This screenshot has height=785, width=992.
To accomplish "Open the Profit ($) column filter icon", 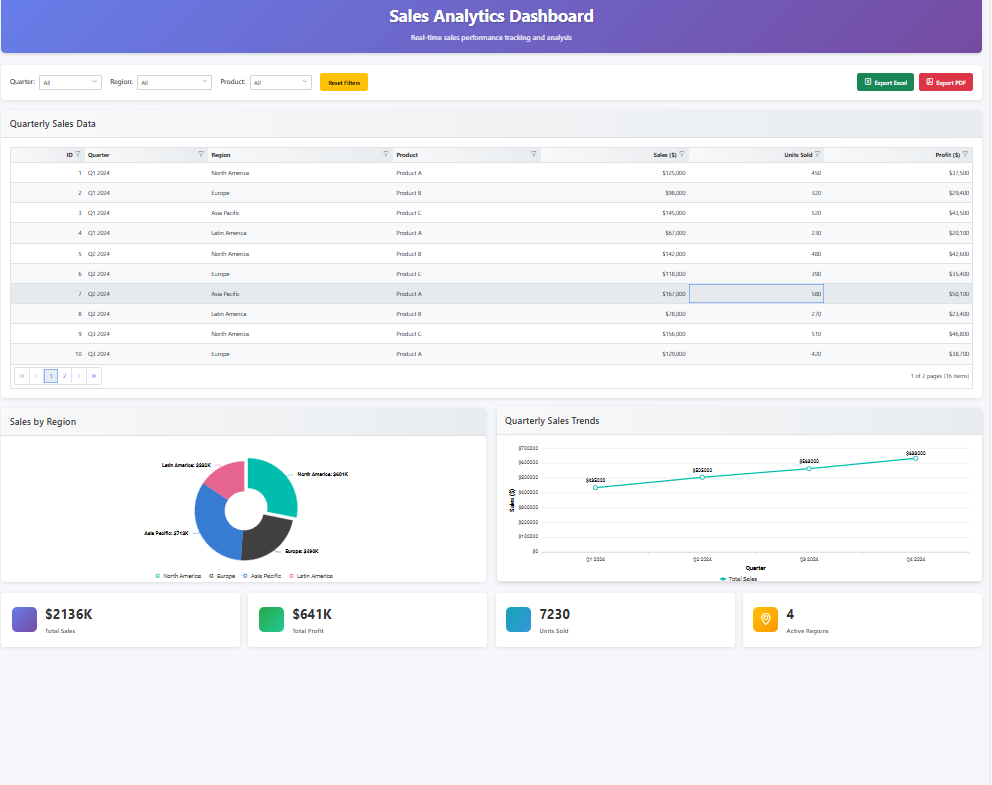I will (x=964, y=155).
